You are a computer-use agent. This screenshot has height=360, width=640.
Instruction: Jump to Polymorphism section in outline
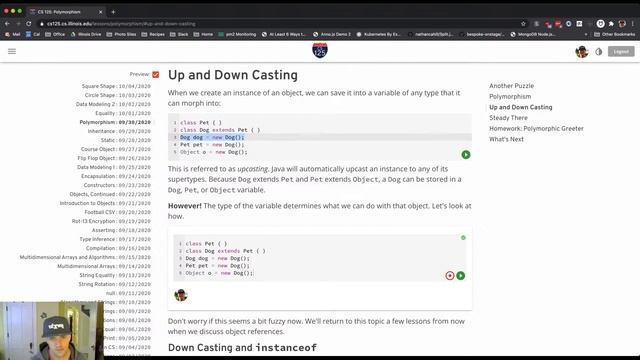coord(510,96)
